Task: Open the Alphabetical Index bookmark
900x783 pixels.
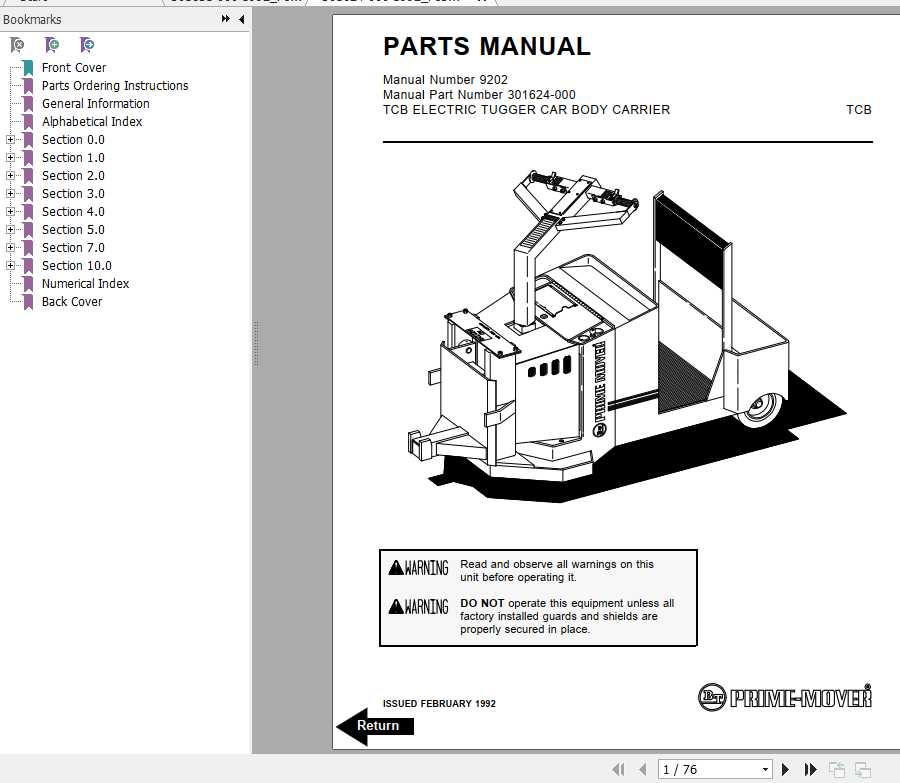Action: click(92, 122)
